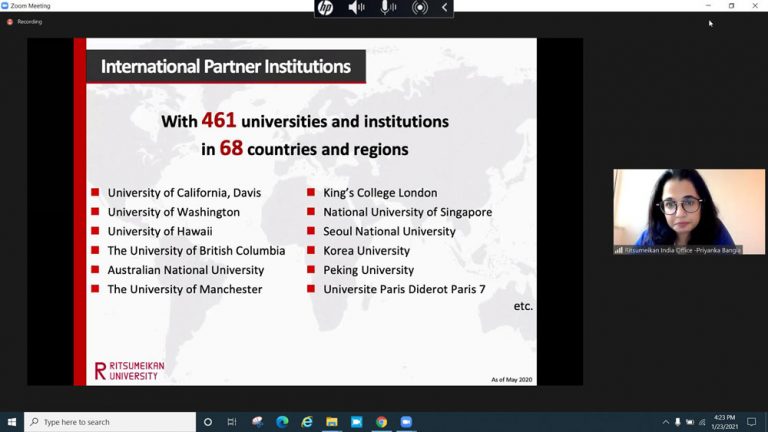Open network settings from the tray
This screenshot has height=432, width=768.
coord(702,422)
